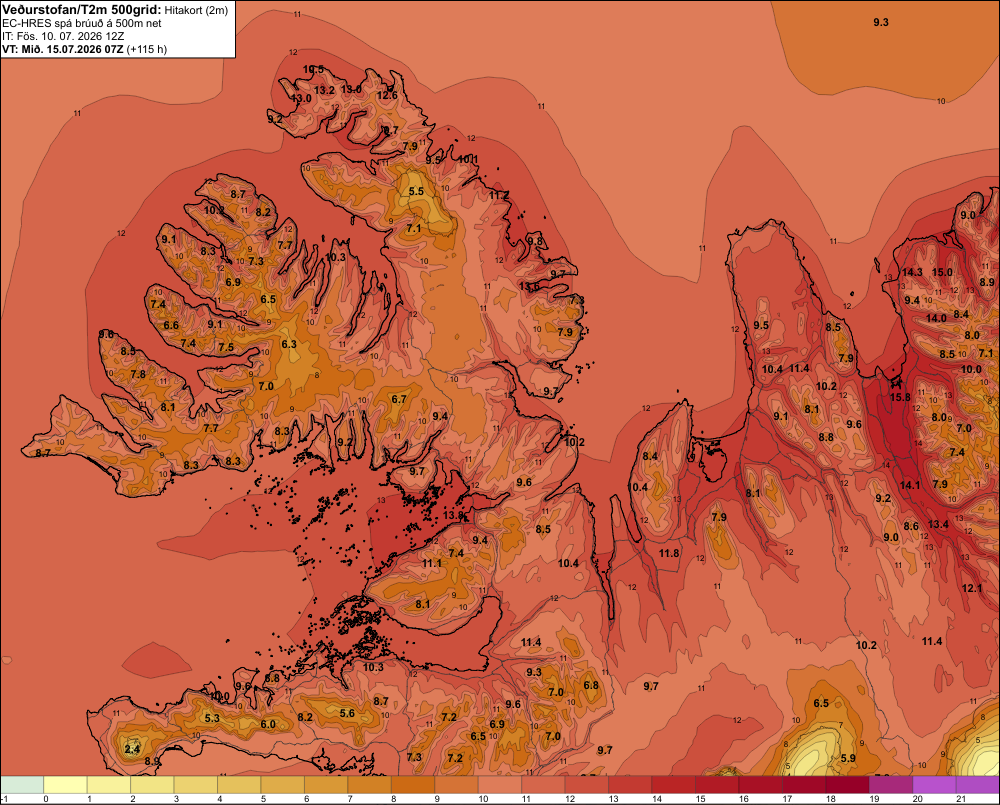Click the 11.8 temperature value
Viewport: 1000px width, 805px height.
pyautogui.click(x=669, y=553)
